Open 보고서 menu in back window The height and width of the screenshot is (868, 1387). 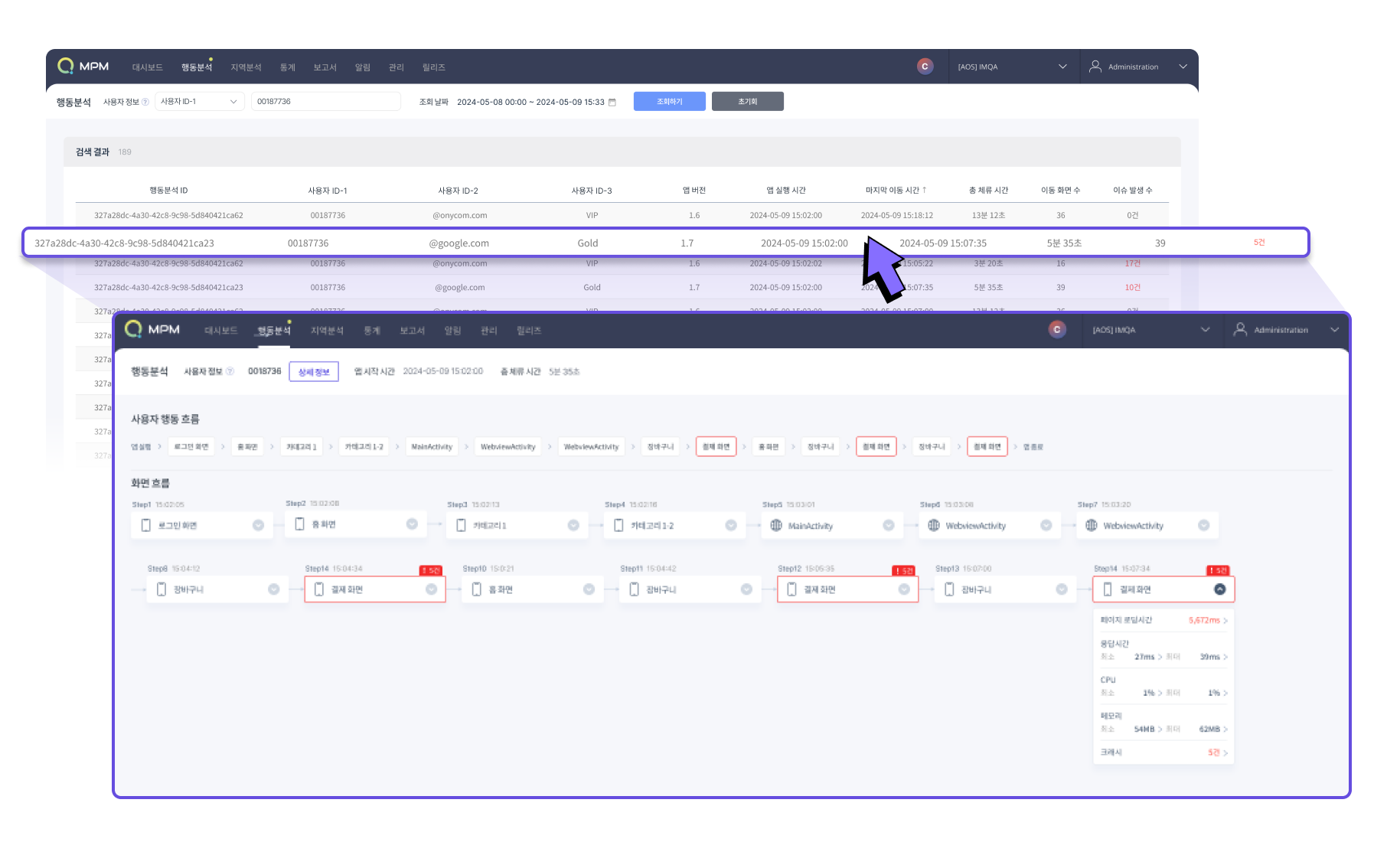click(325, 67)
